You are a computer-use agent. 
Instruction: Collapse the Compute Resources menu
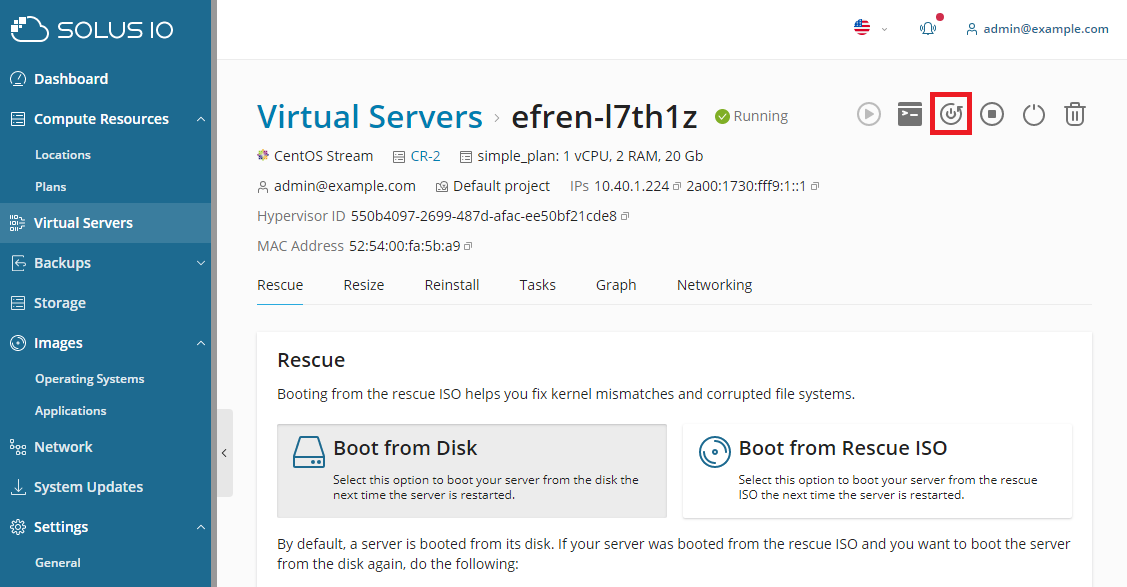201,119
